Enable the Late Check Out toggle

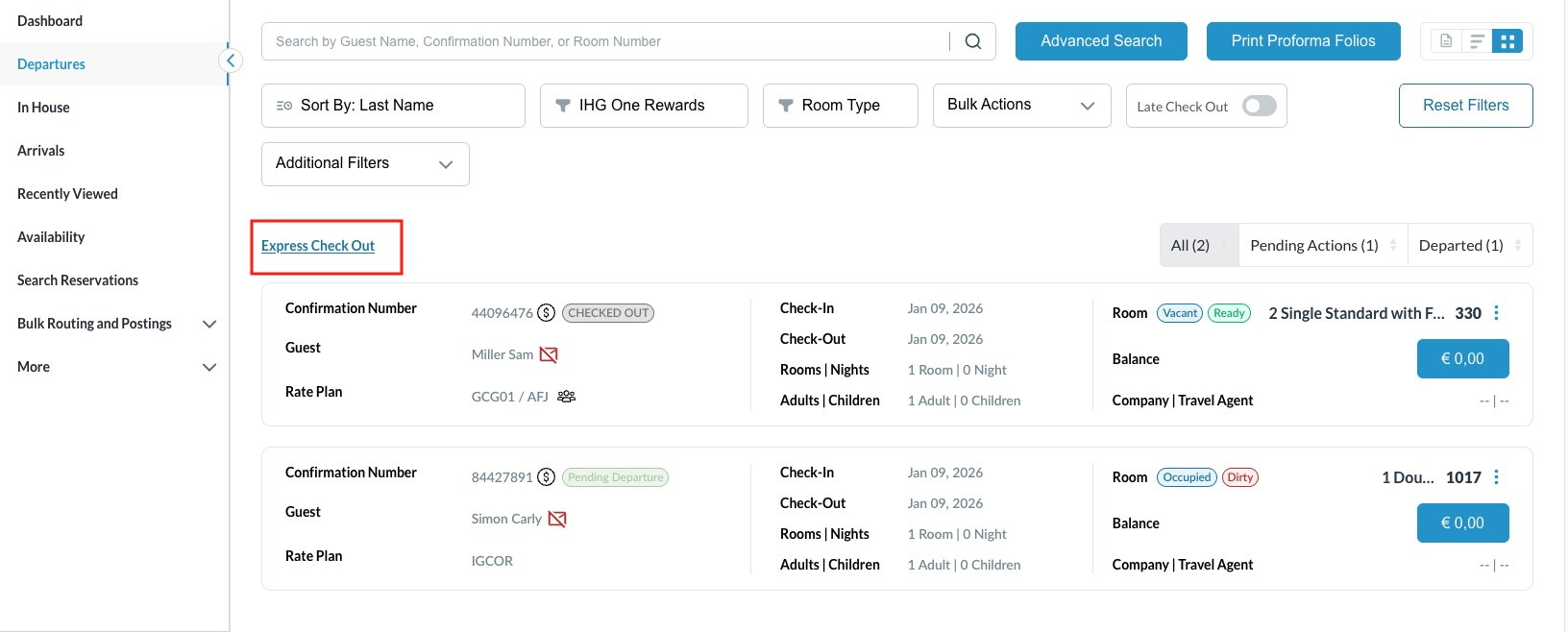tap(1259, 106)
